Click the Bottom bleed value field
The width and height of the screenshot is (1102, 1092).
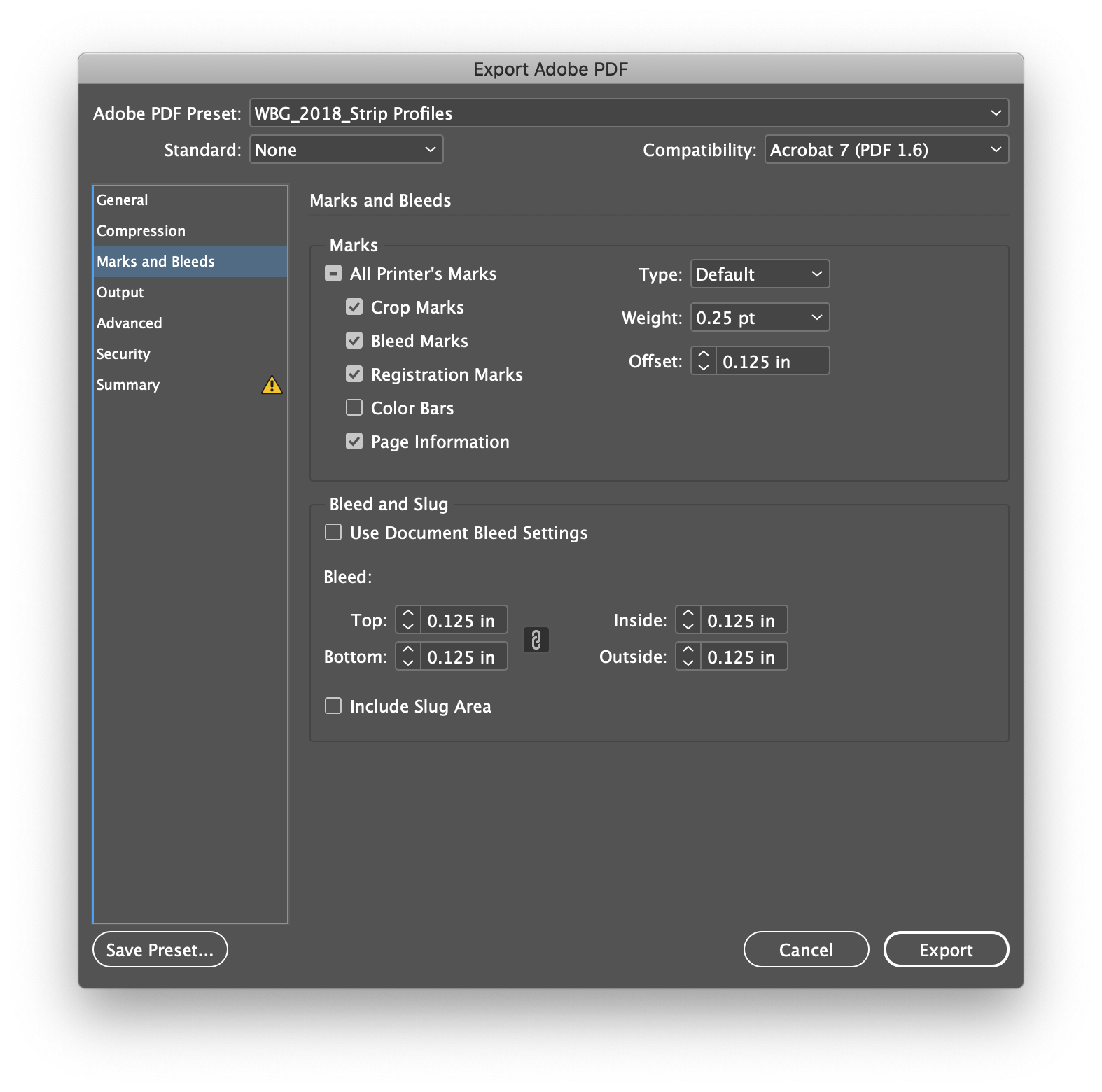point(463,657)
